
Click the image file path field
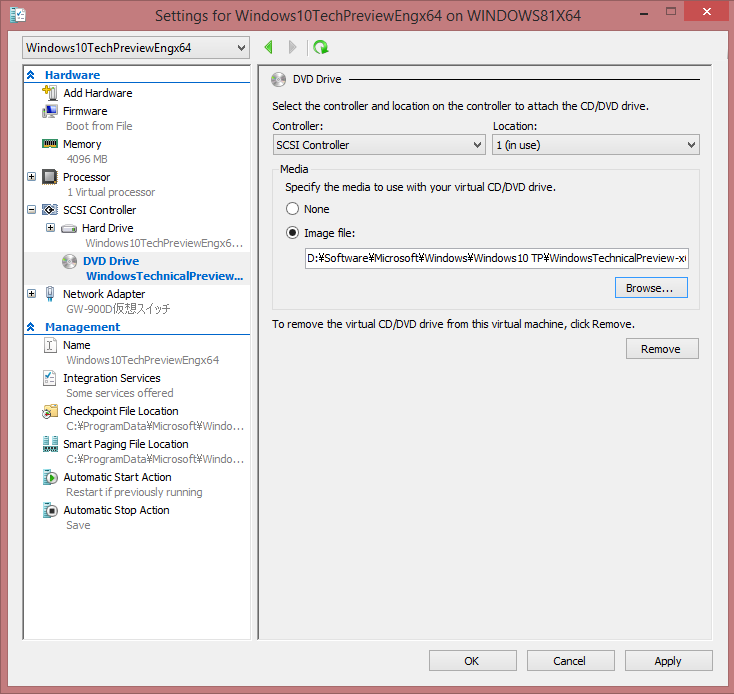coord(497,258)
